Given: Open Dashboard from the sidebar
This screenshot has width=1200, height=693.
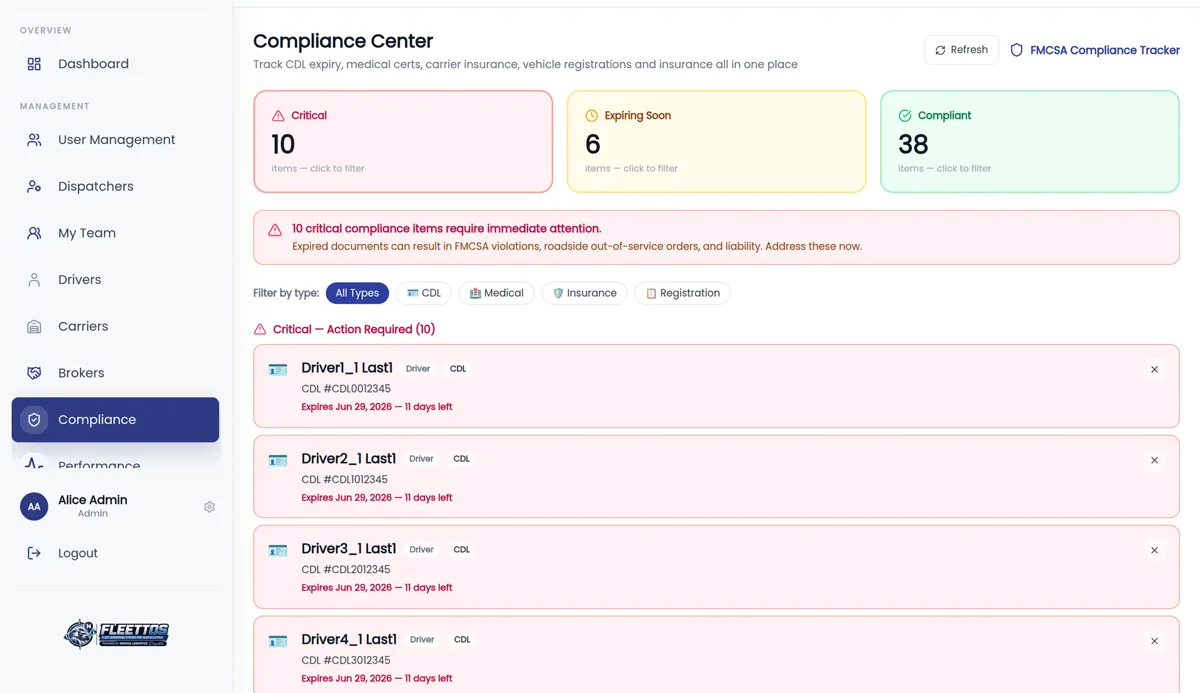Looking at the screenshot, I should point(115,64).
